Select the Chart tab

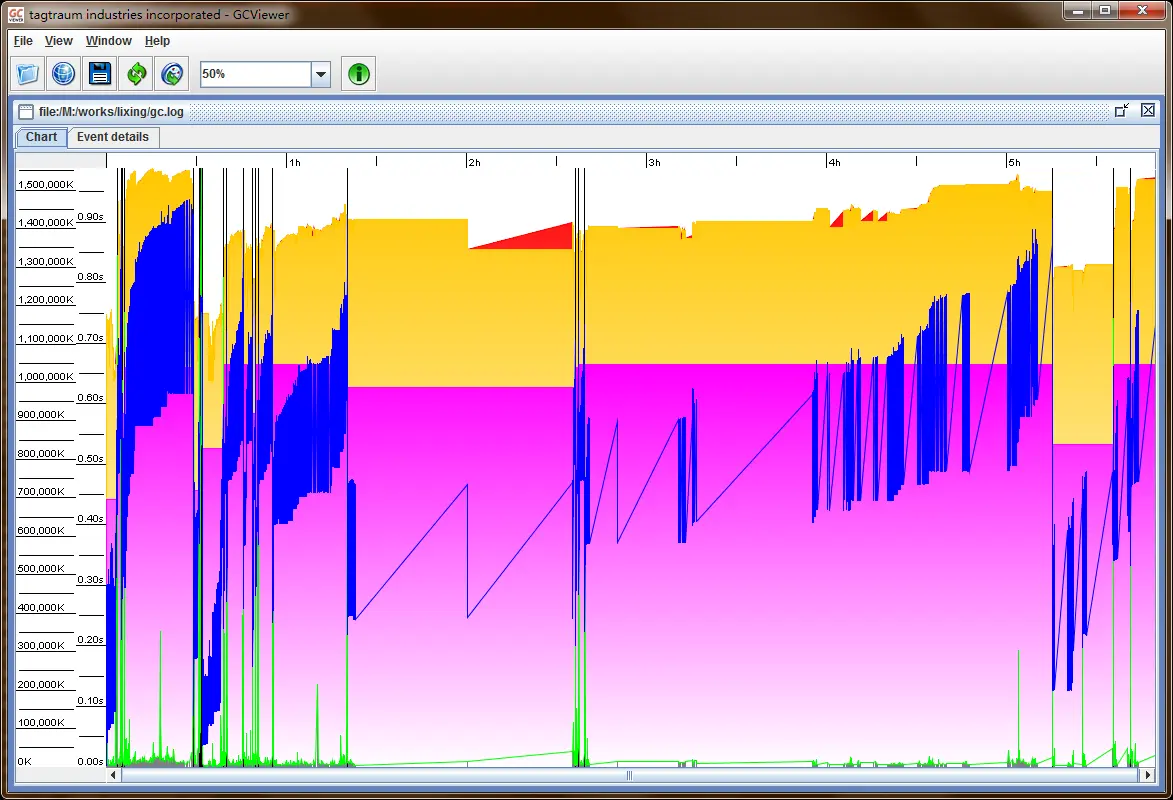point(41,137)
